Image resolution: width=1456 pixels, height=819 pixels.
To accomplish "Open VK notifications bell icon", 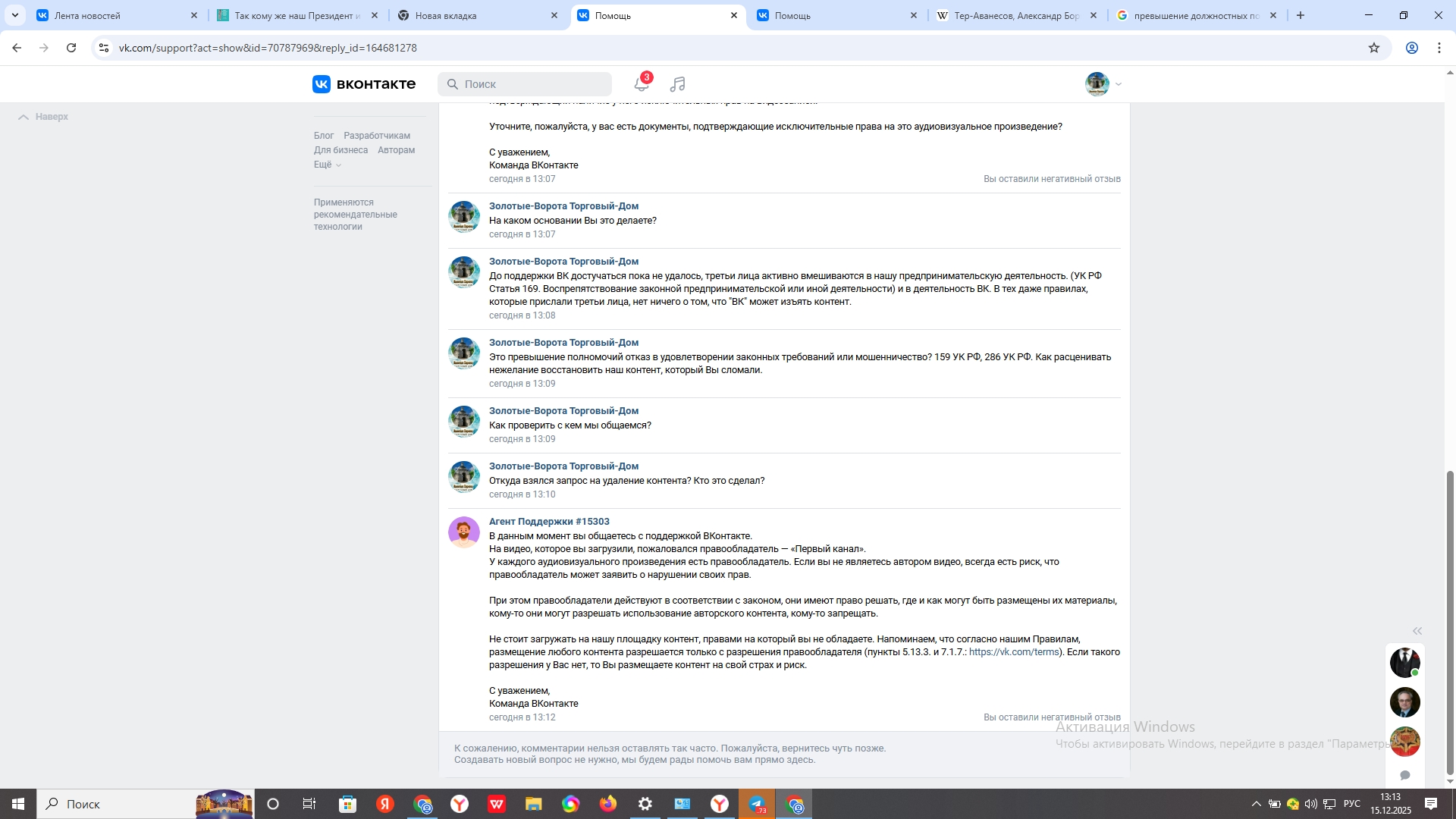I will tap(642, 84).
